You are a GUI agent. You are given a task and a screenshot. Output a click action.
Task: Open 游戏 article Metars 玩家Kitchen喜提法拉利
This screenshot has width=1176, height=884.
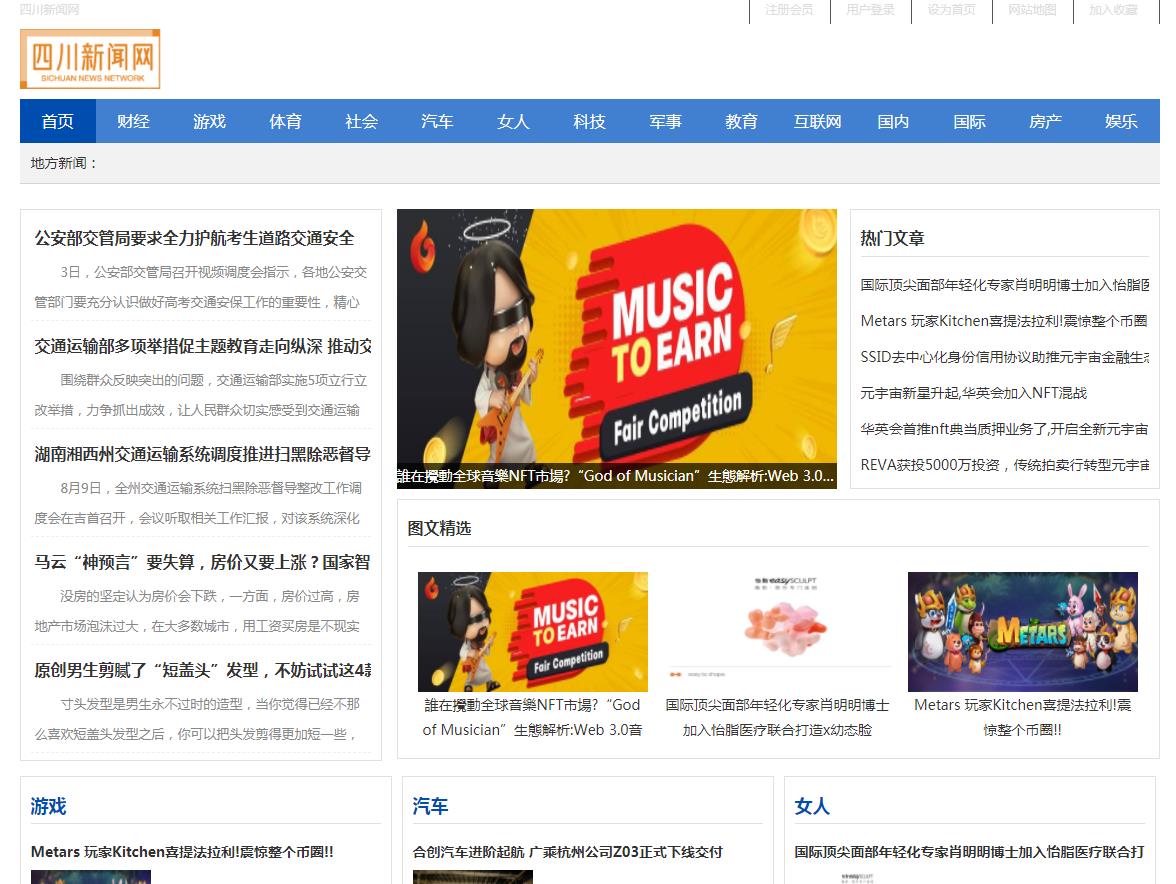pos(182,853)
